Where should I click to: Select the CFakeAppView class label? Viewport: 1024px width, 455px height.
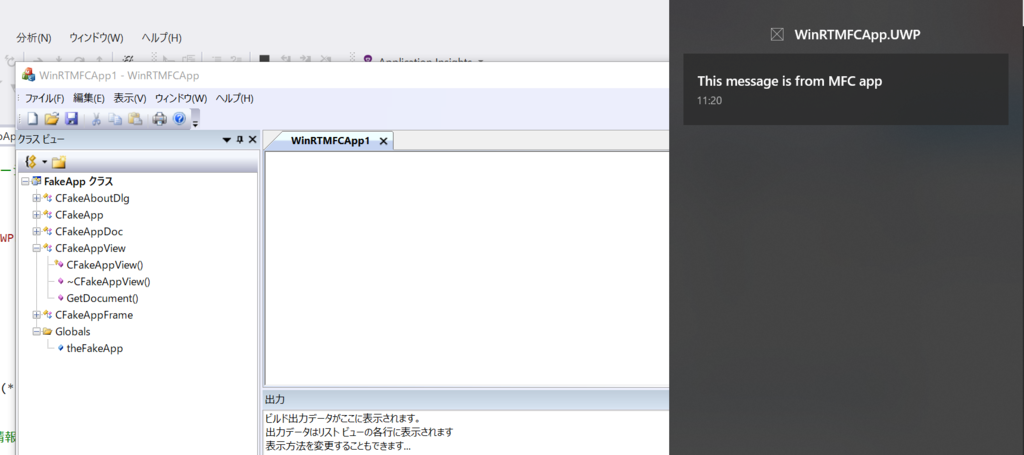[x=90, y=248]
